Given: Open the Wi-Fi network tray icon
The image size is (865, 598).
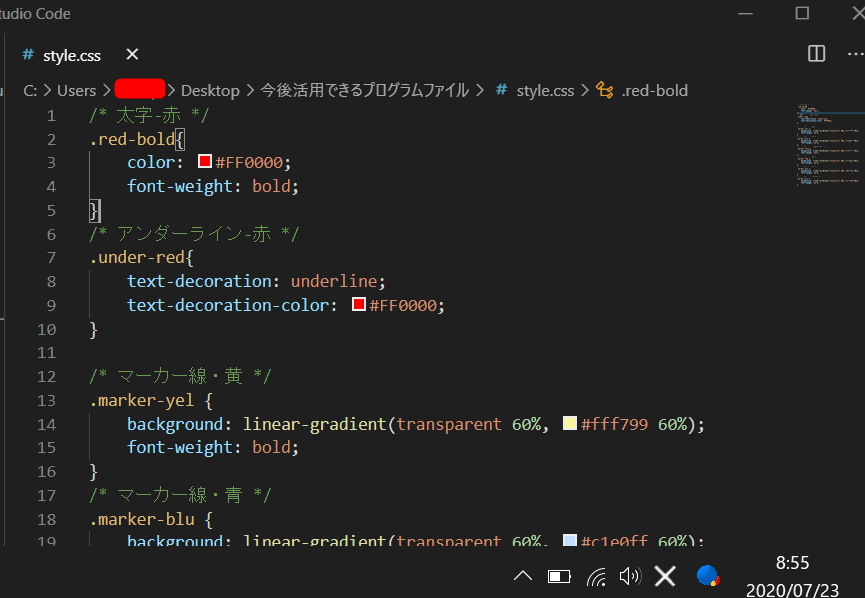Looking at the screenshot, I should [x=596, y=577].
